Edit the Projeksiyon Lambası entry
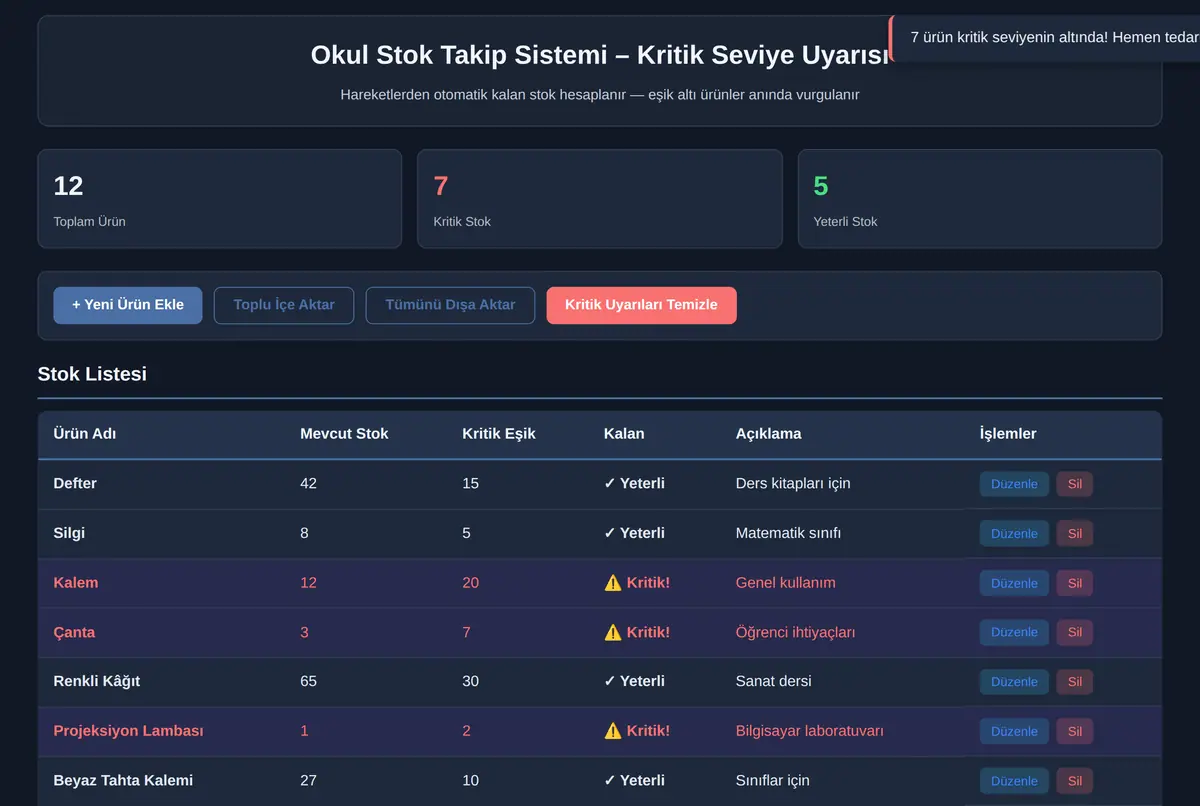This screenshot has width=1200, height=806. coord(1014,732)
